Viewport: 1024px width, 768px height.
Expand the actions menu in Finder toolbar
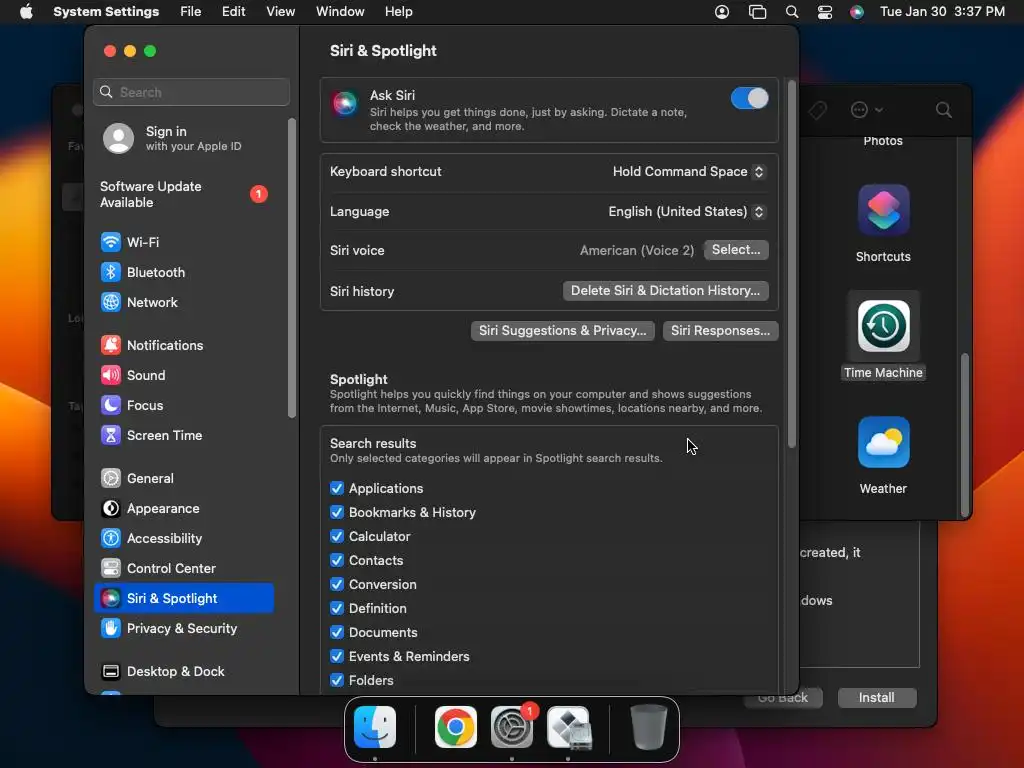[x=867, y=110]
